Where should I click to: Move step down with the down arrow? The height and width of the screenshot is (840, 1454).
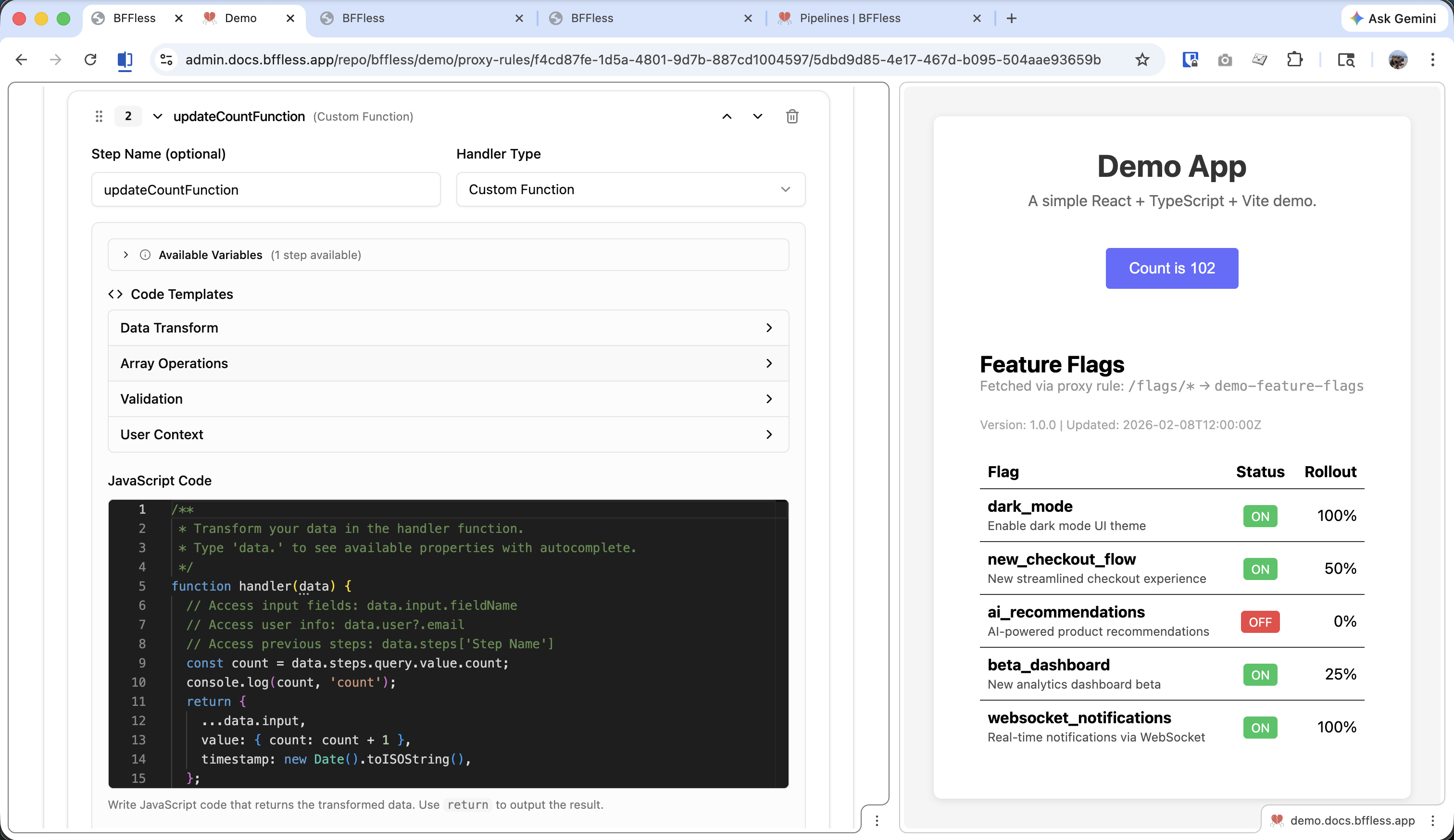coord(758,116)
